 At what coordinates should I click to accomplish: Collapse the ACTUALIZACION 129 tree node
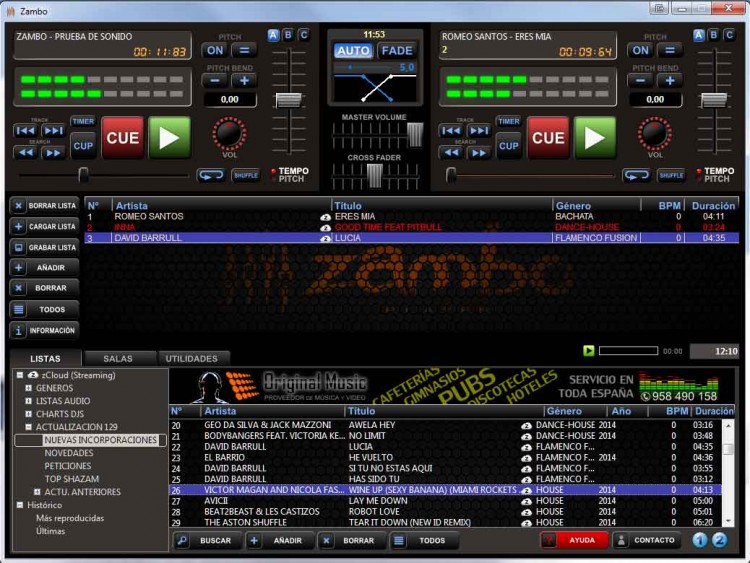click(29, 427)
